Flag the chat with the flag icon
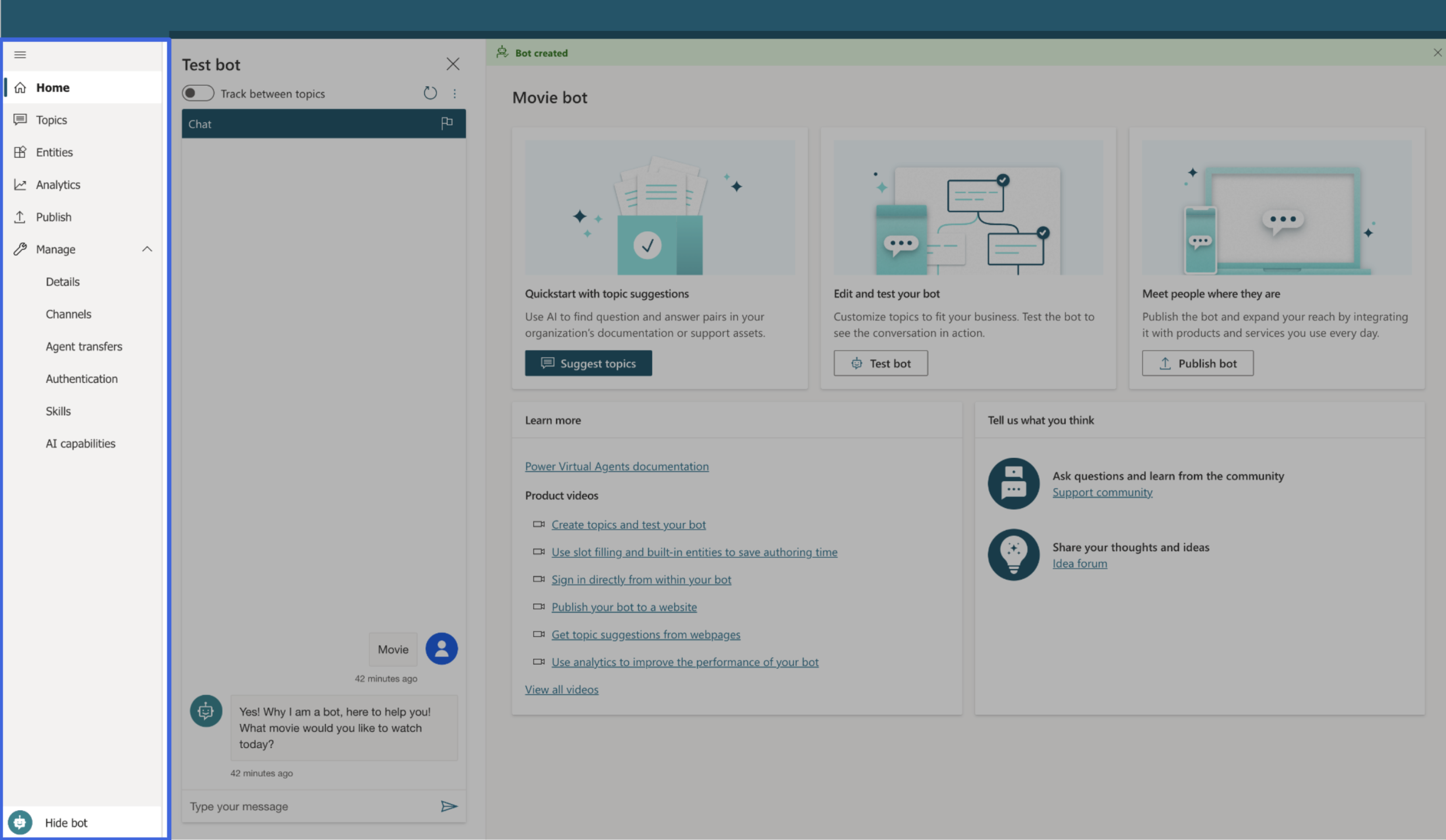Viewport: 1446px width, 840px height. click(x=447, y=123)
